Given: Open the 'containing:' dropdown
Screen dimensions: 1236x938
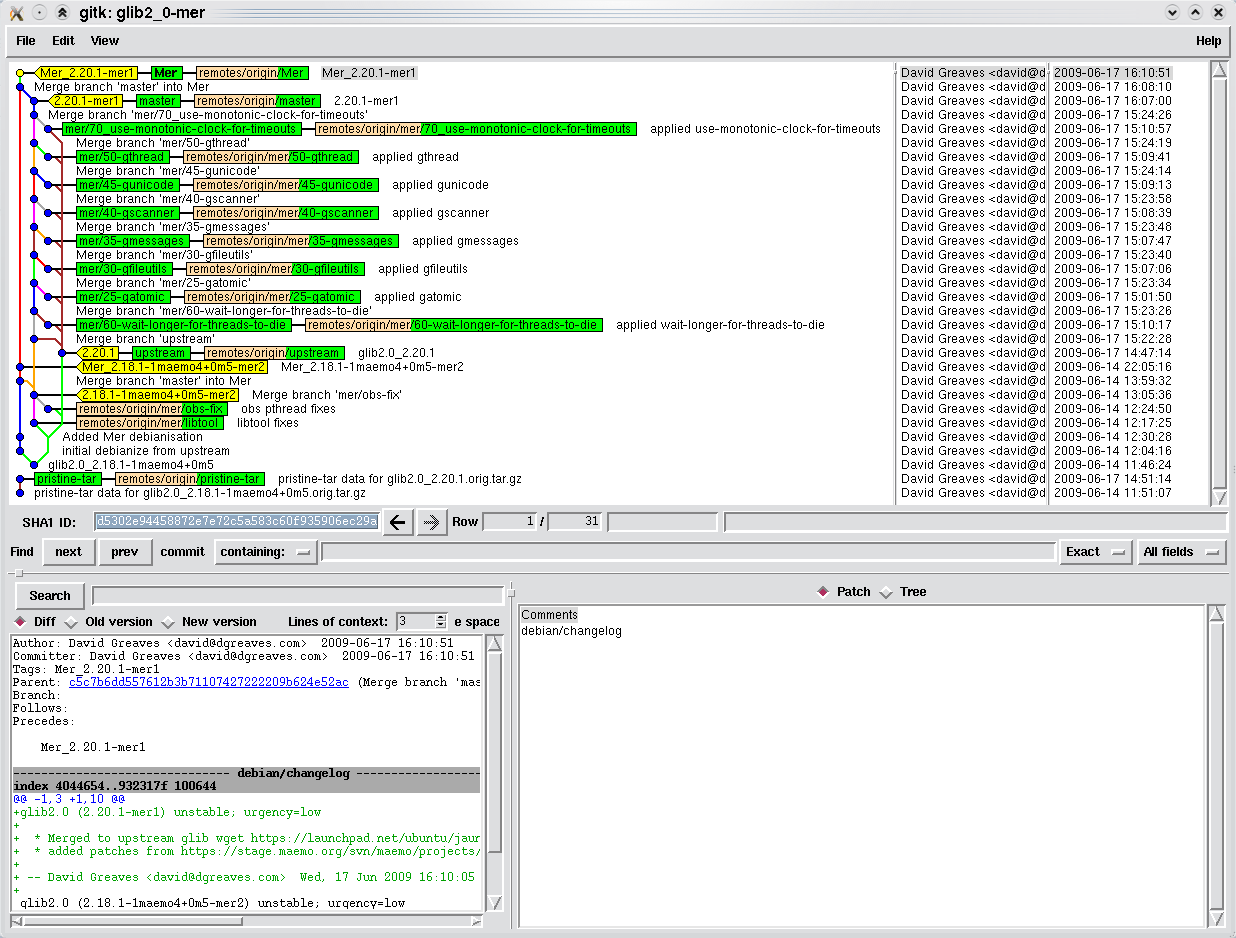Looking at the screenshot, I should [x=266, y=552].
